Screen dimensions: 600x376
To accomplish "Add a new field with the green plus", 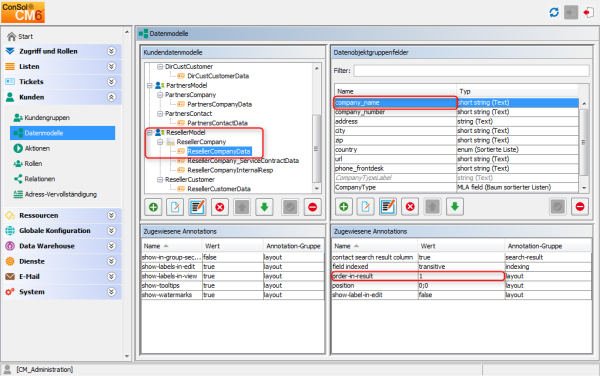I will (x=344, y=207).
